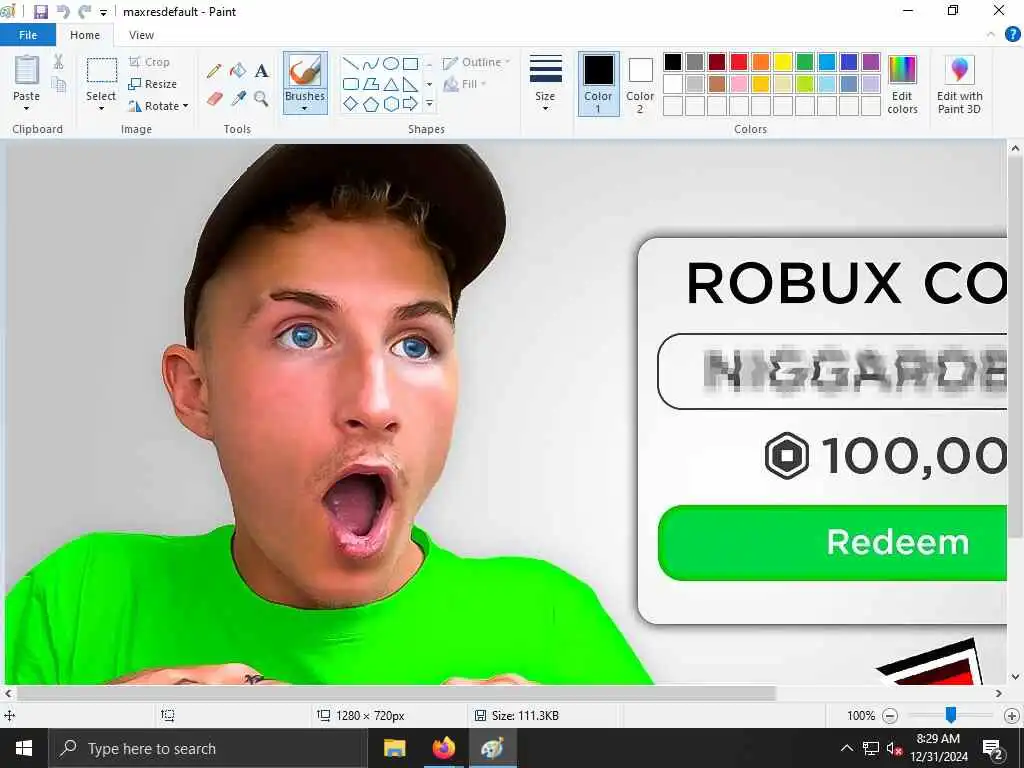Screen dimensions: 1024x768
Task: Choose the Rounded rectangle shape
Action: pos(351,84)
